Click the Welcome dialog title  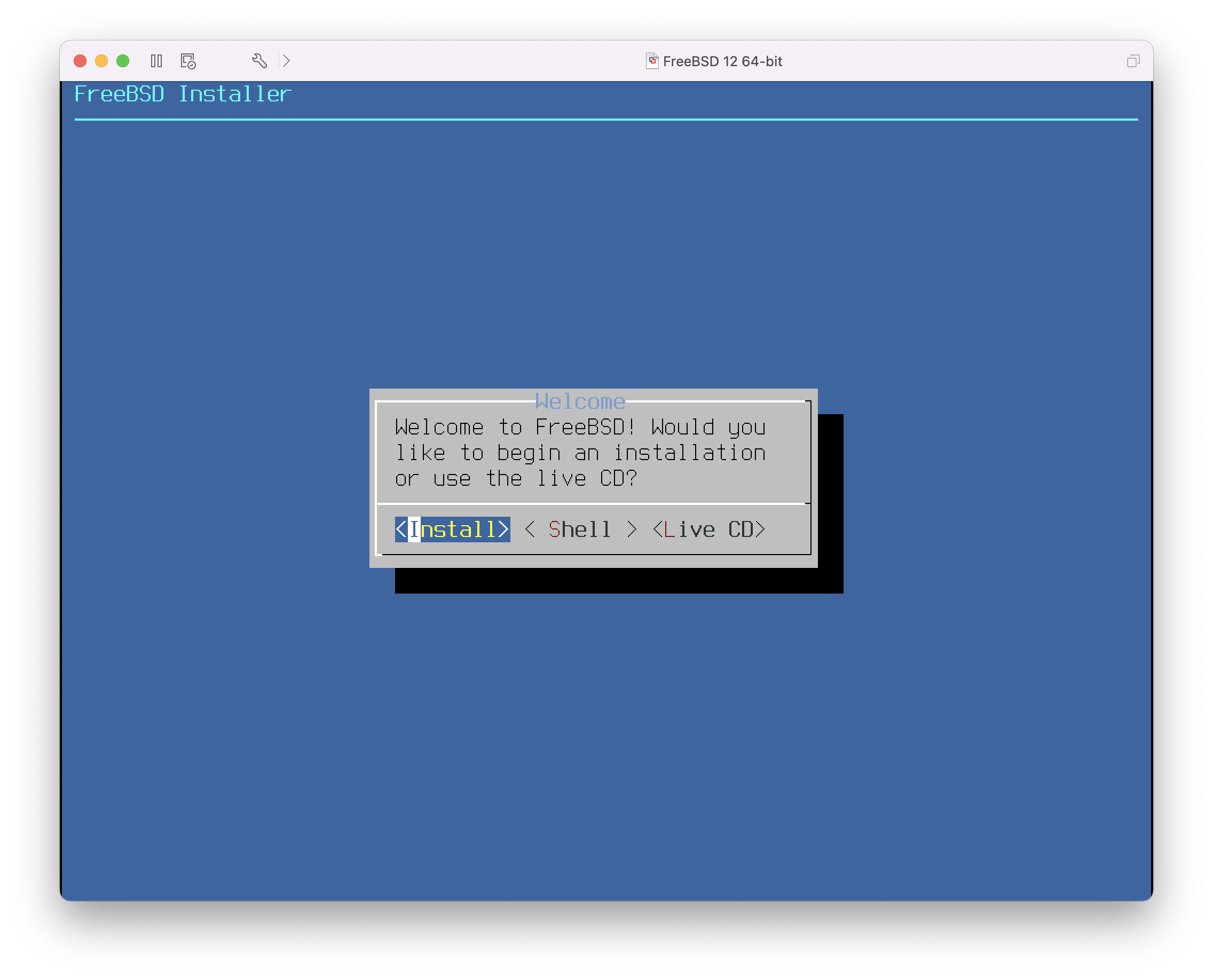point(580,401)
